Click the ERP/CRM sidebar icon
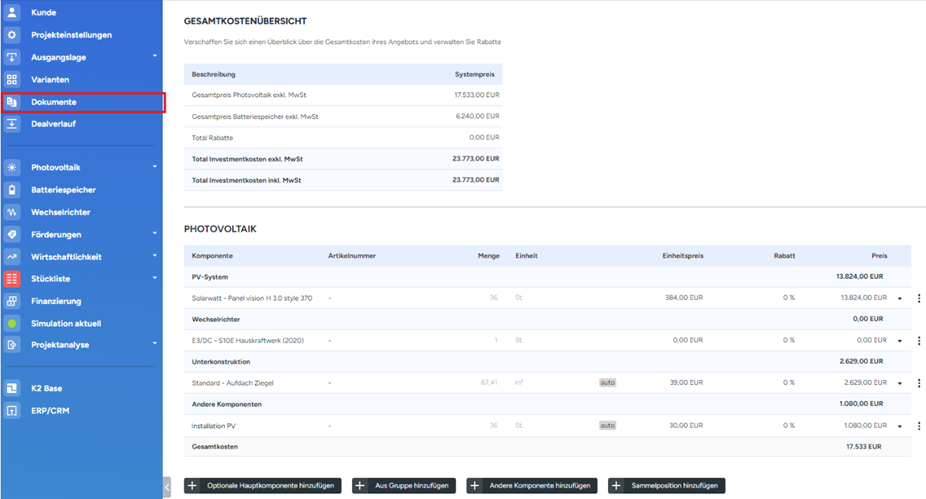The image size is (926, 499). [12, 411]
